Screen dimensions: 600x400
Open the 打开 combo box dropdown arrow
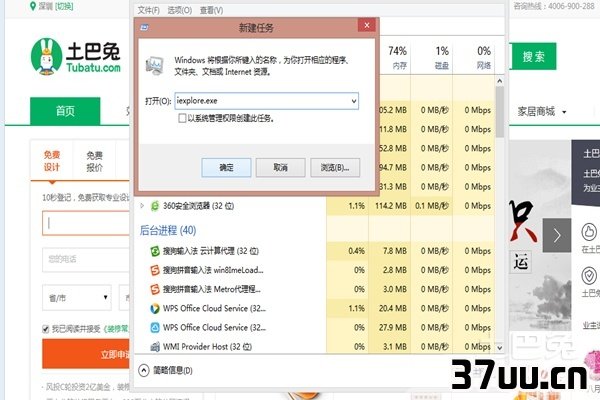click(x=354, y=101)
